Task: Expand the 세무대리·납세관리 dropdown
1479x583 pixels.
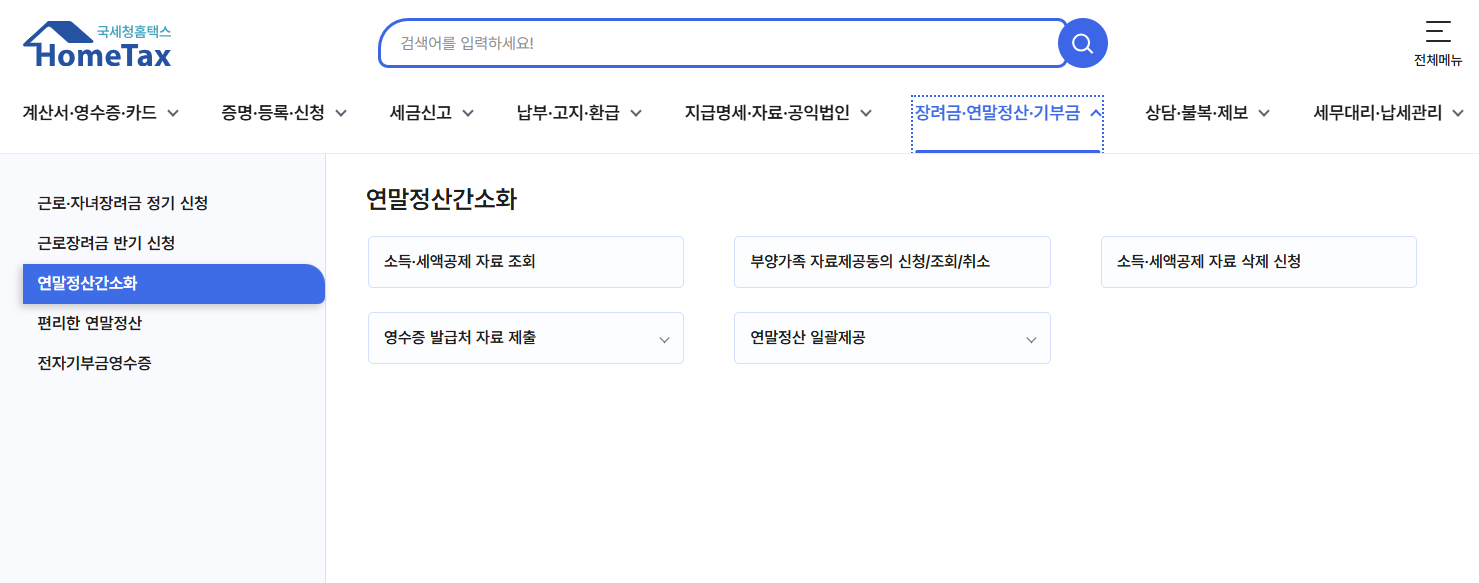Action: (x=1387, y=113)
